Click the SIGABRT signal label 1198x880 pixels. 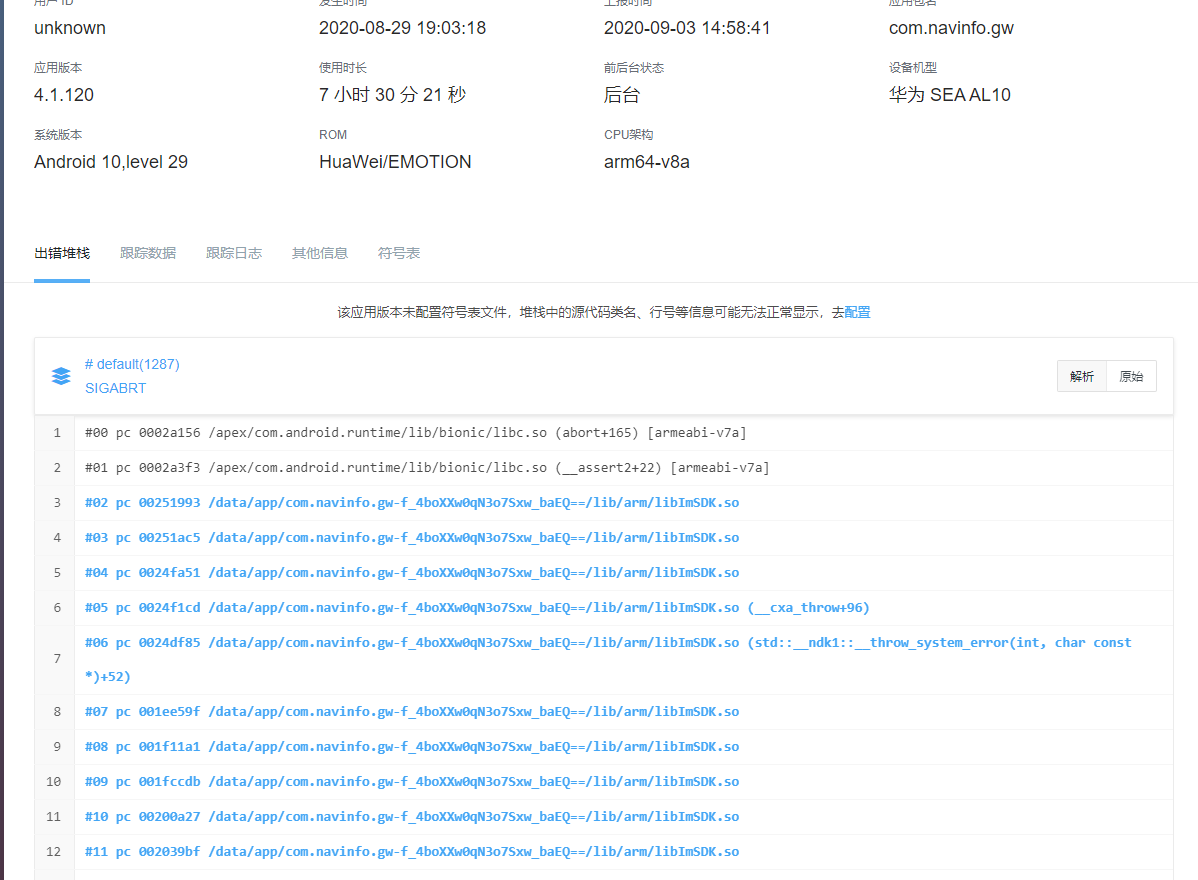[x=114, y=388]
